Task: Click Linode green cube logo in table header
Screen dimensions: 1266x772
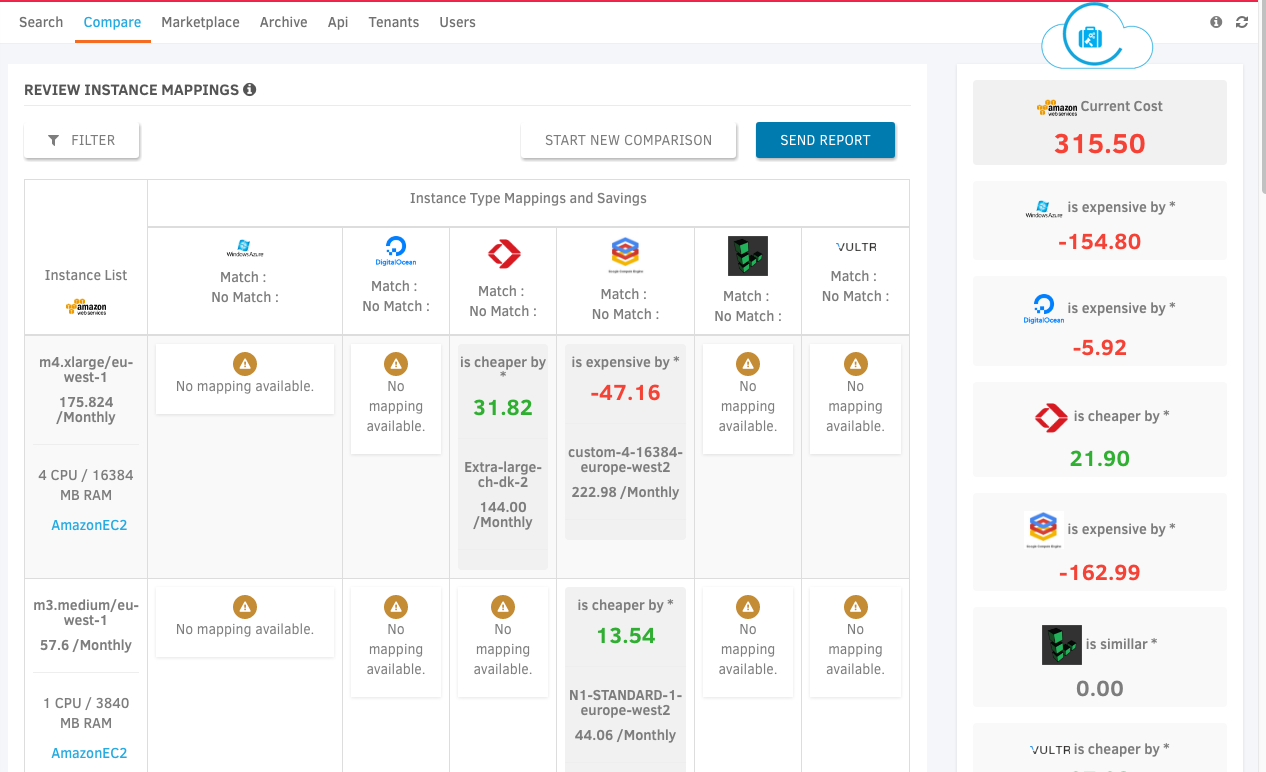Action: click(748, 256)
